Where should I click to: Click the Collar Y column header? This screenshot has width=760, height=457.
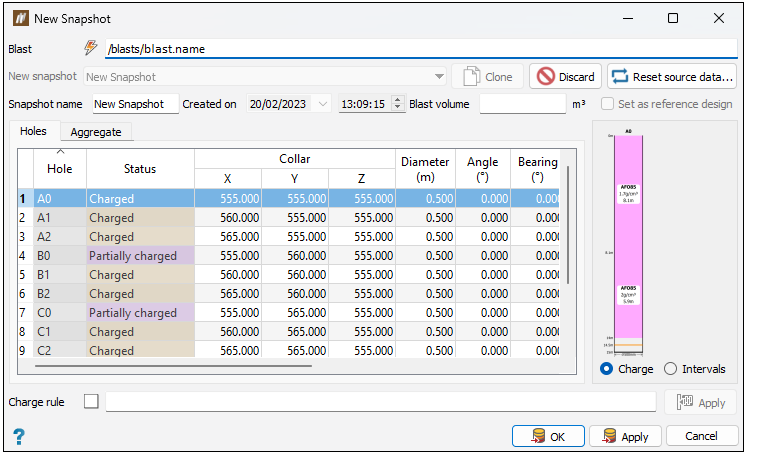click(x=294, y=178)
